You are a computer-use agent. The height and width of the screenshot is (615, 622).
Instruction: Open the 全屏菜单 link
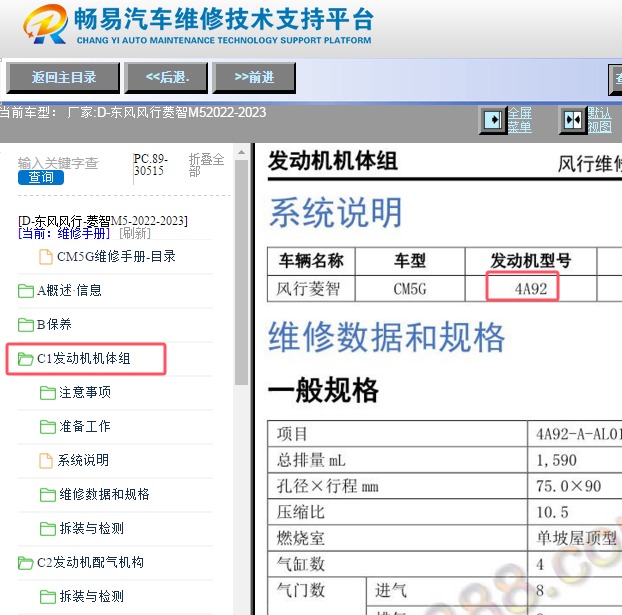(x=520, y=120)
